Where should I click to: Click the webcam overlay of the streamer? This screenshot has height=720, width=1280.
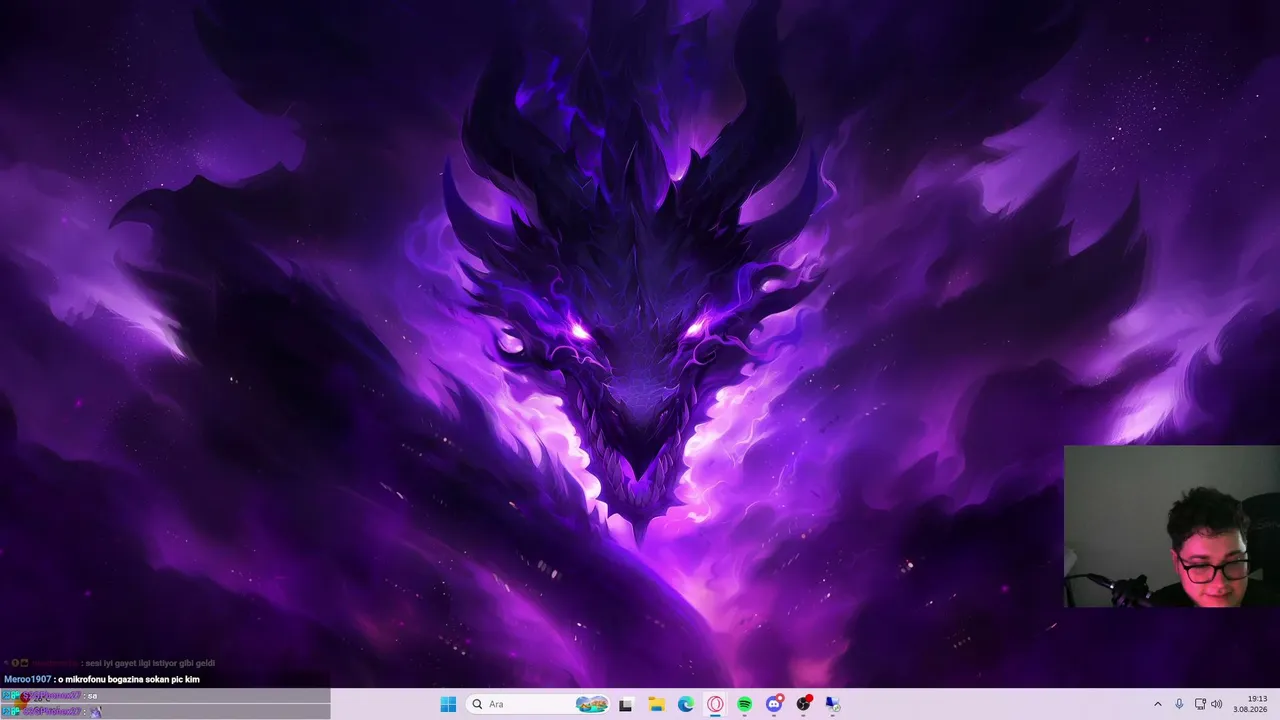coord(1172,526)
